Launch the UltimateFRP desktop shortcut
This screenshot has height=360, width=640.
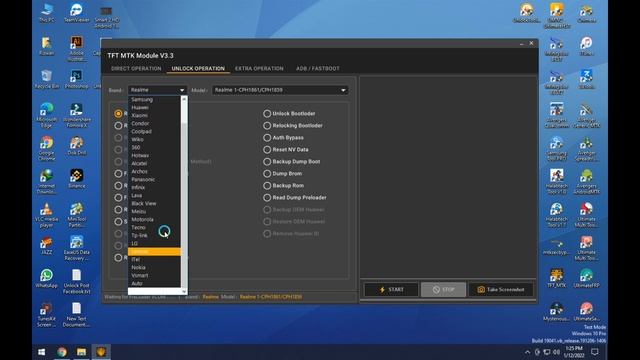(x=586, y=278)
